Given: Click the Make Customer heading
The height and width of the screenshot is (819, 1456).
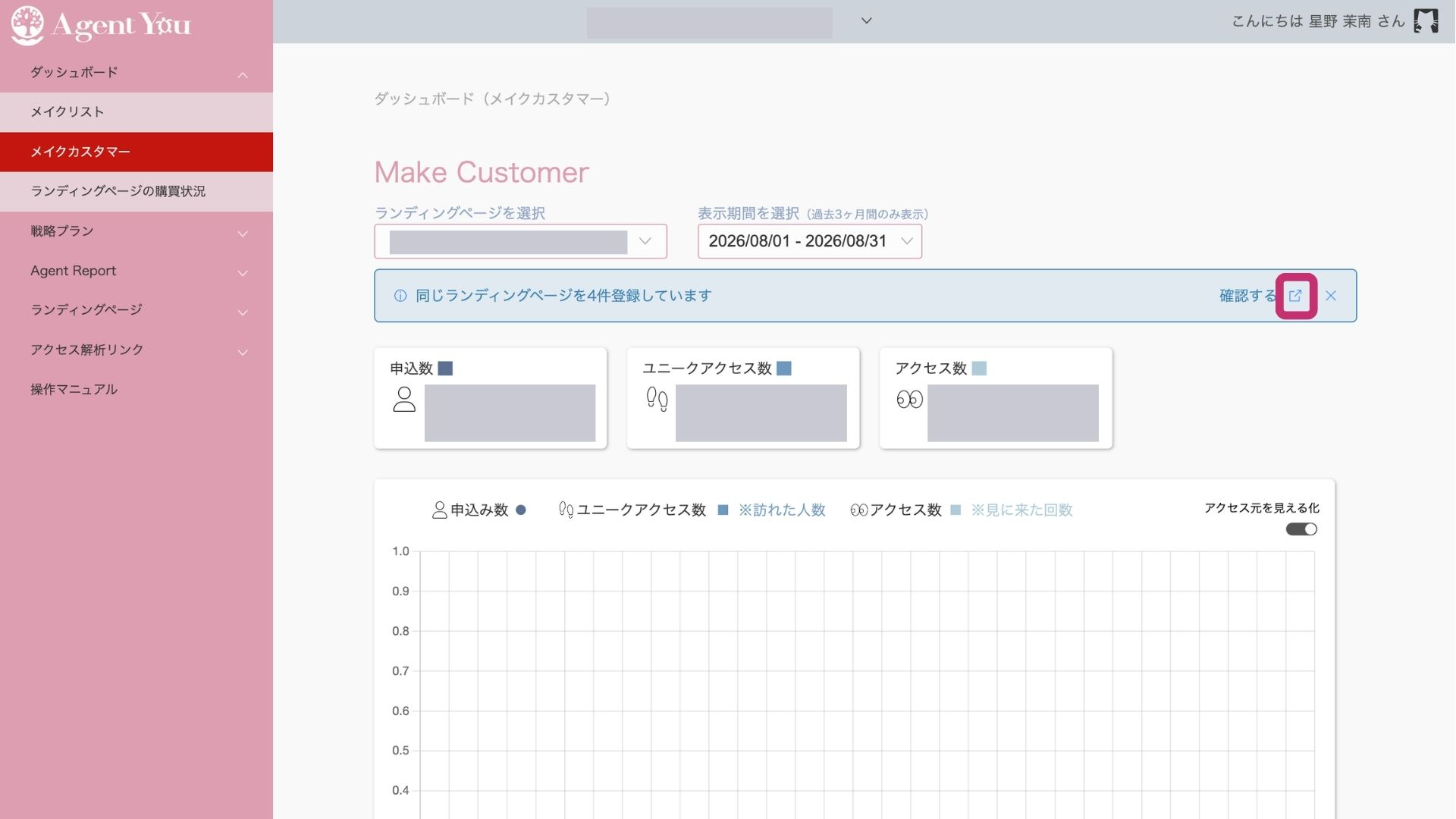Looking at the screenshot, I should tap(482, 172).
